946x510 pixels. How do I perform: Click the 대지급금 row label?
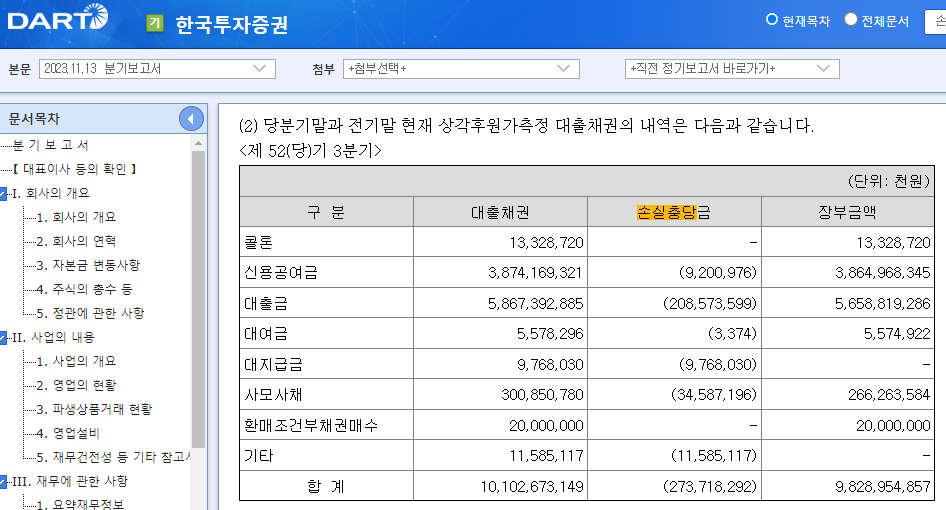[x=273, y=365]
